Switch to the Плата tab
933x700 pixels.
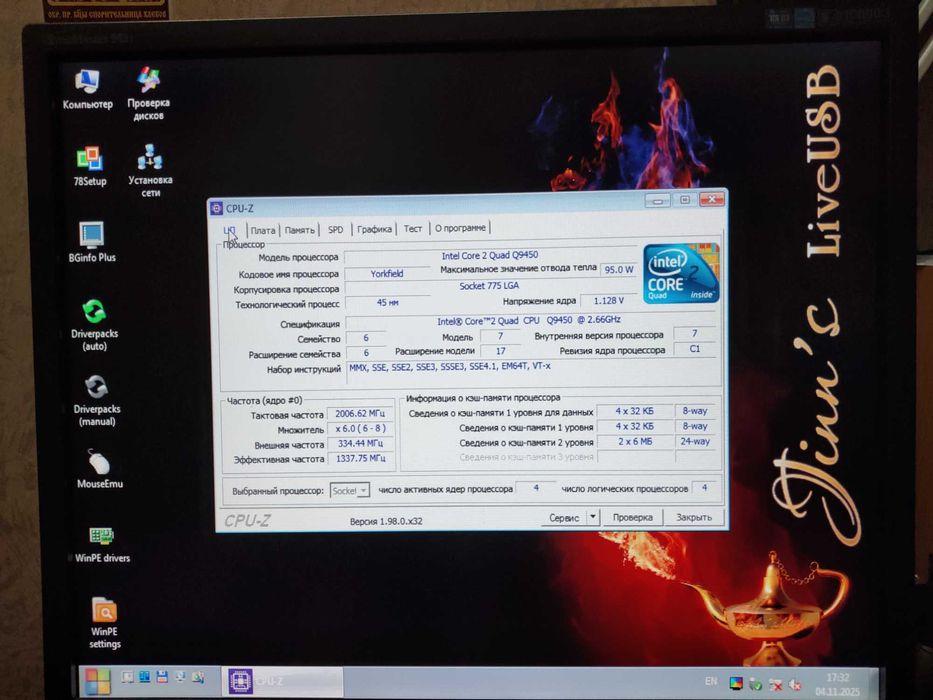coord(262,230)
